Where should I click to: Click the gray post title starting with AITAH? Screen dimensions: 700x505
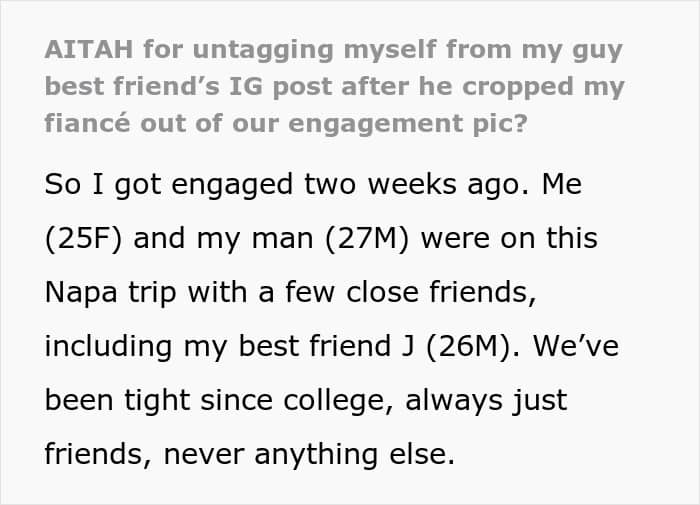tap(334, 86)
